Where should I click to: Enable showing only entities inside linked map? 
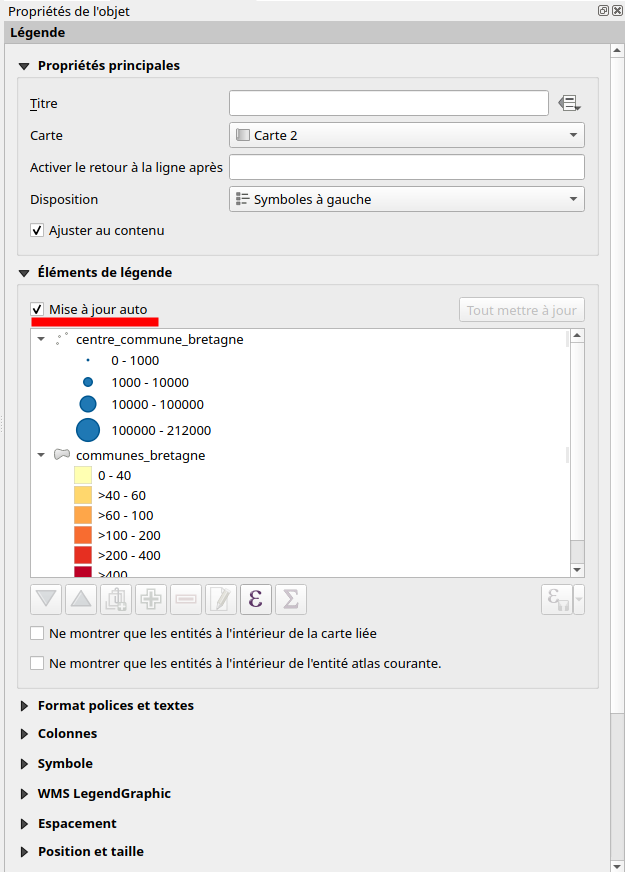point(38,633)
